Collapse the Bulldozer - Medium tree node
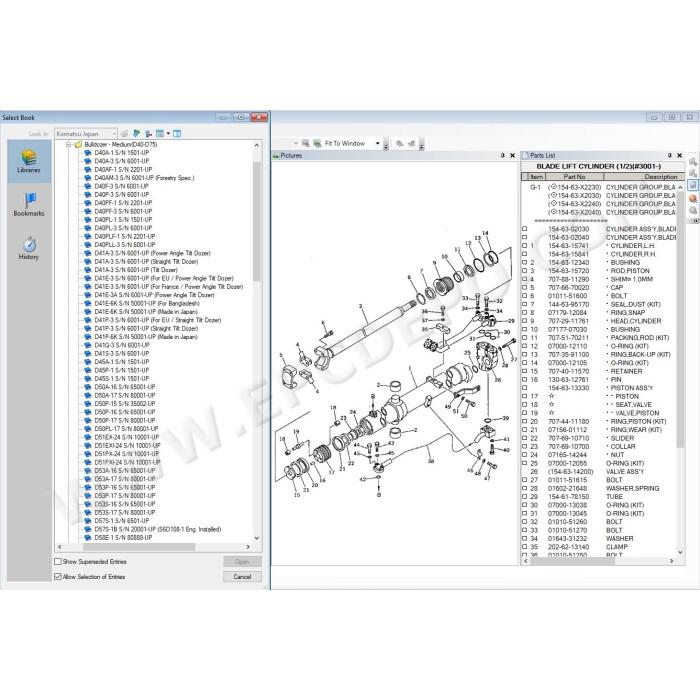This screenshot has height=700, width=700. point(68,145)
